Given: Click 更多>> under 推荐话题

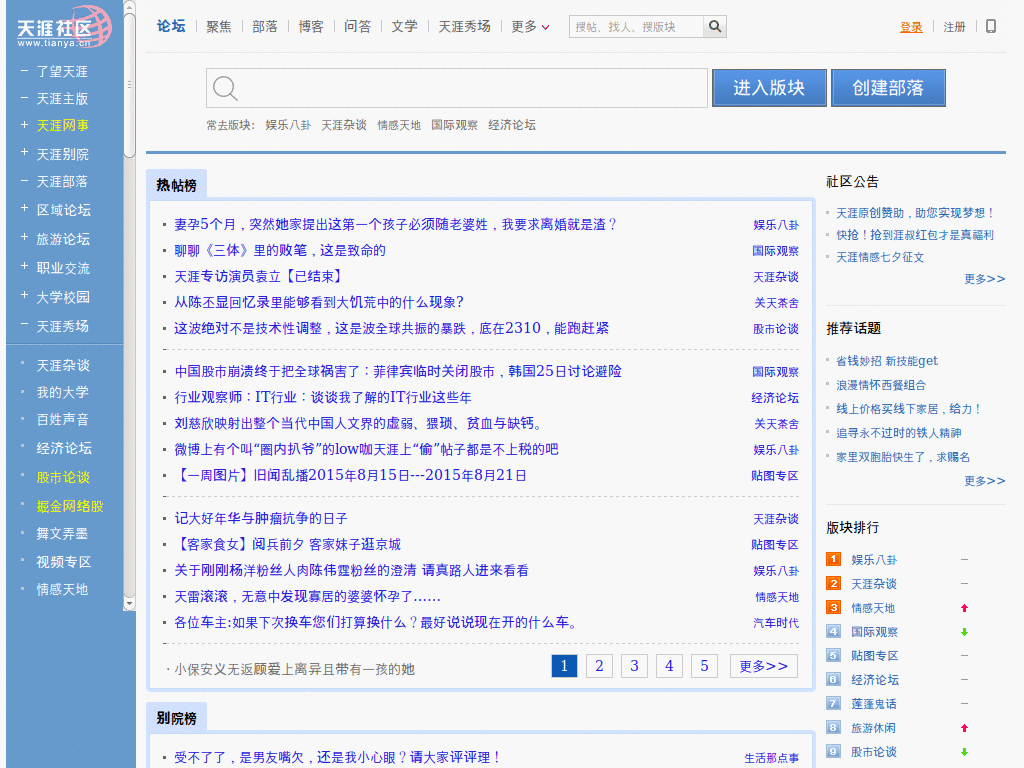Looking at the screenshot, I should tap(984, 481).
